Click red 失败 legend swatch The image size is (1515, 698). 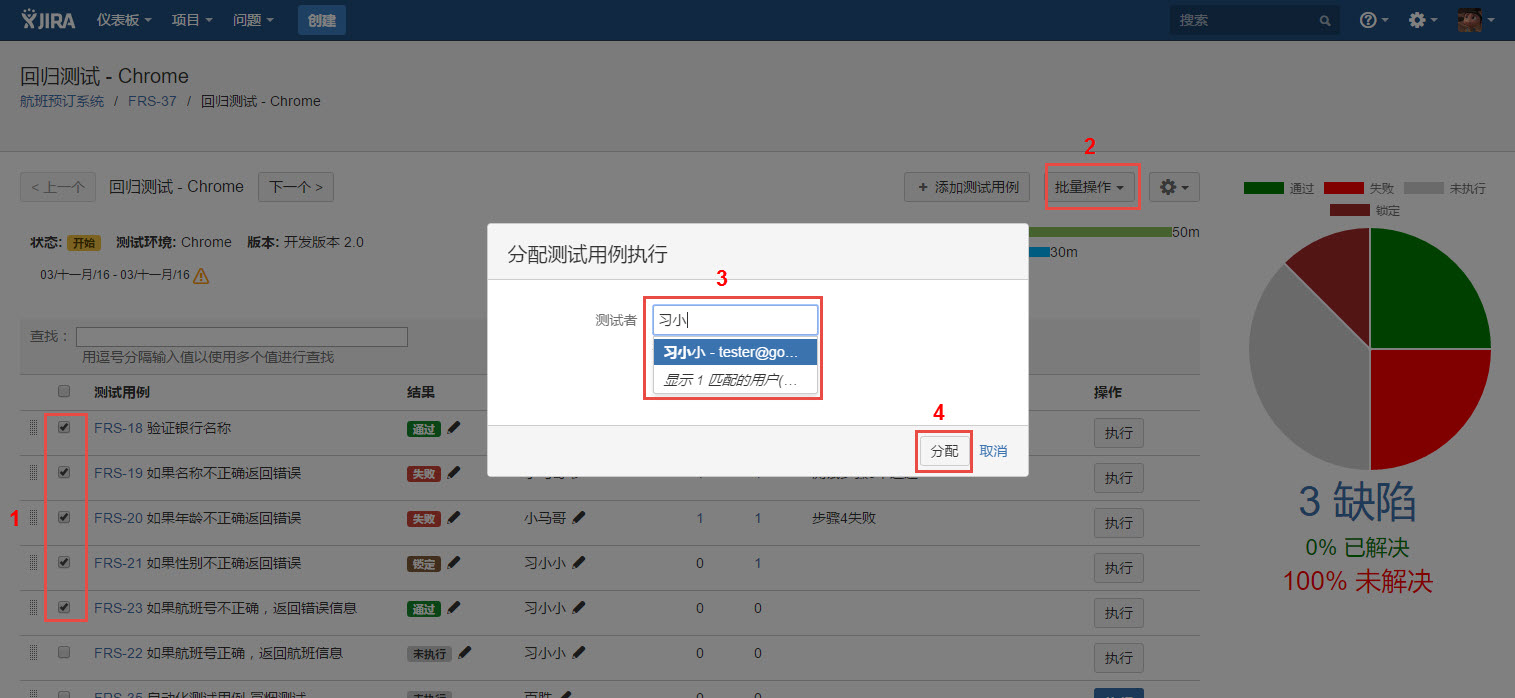[x=1344, y=188]
